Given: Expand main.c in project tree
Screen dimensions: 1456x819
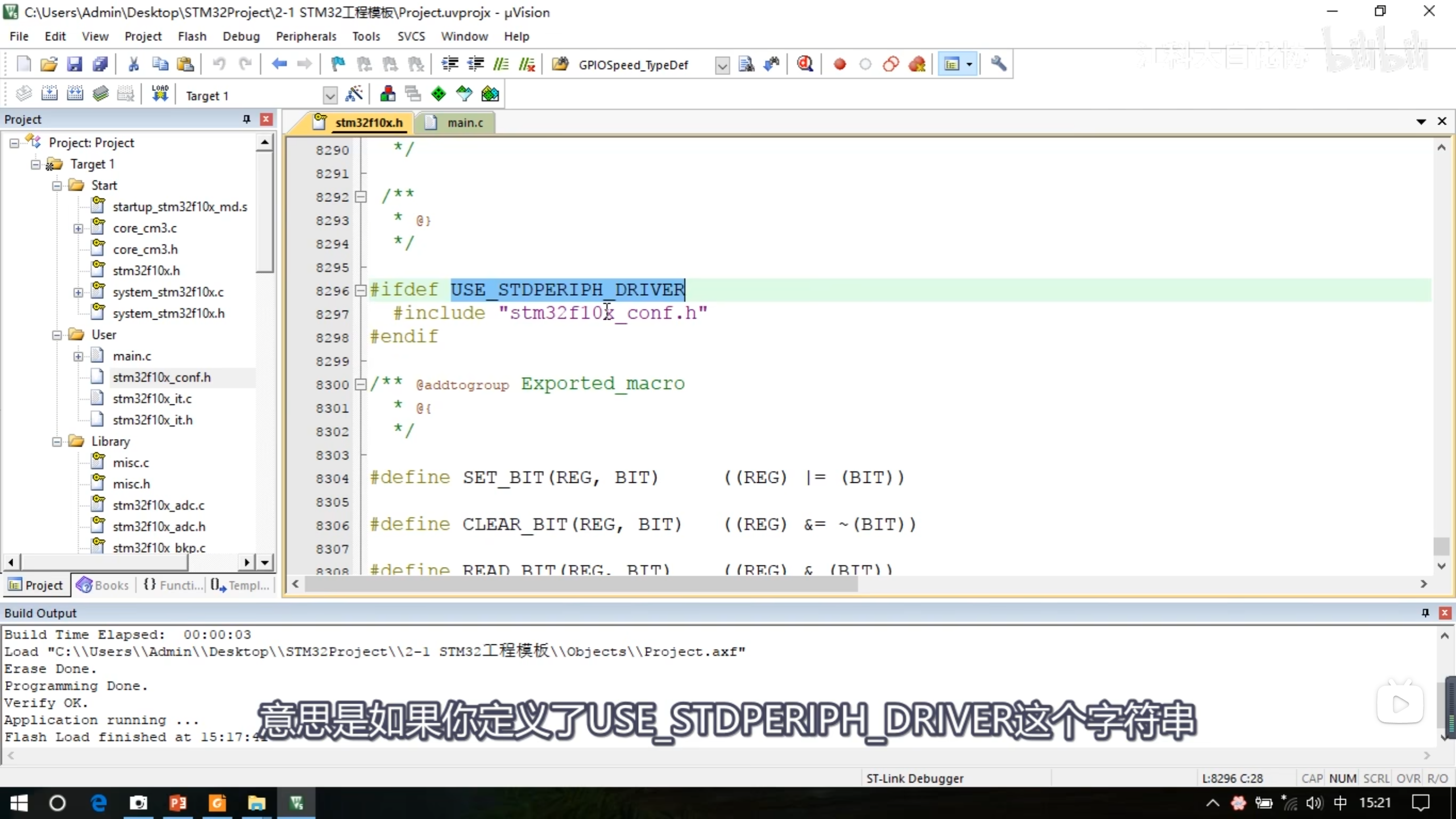Looking at the screenshot, I should click(78, 357).
